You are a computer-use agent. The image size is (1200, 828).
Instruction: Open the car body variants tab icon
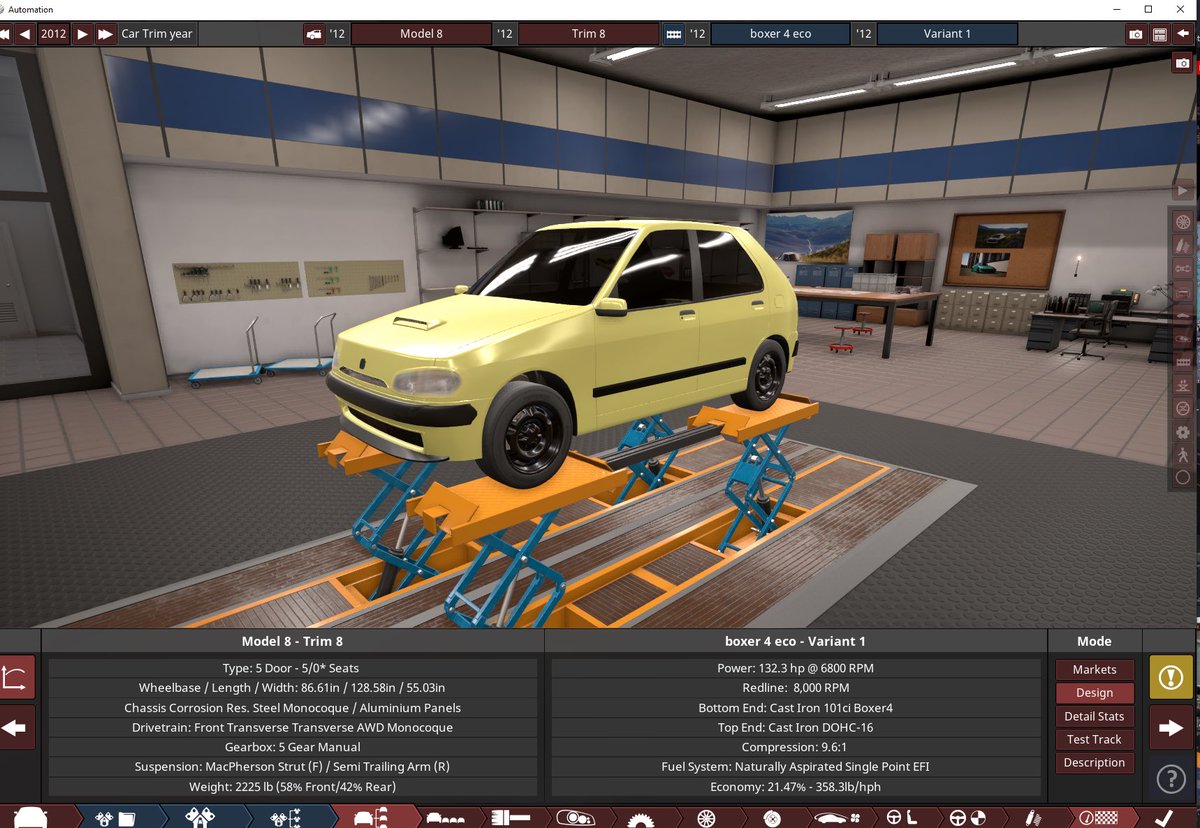tap(445, 818)
